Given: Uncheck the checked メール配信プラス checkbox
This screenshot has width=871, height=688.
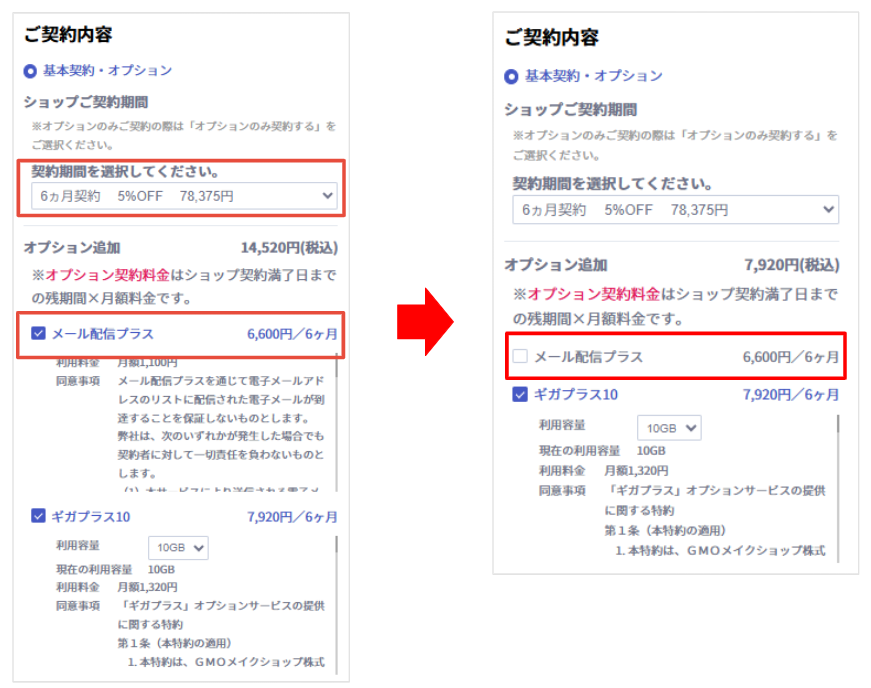Looking at the screenshot, I should point(38,334).
